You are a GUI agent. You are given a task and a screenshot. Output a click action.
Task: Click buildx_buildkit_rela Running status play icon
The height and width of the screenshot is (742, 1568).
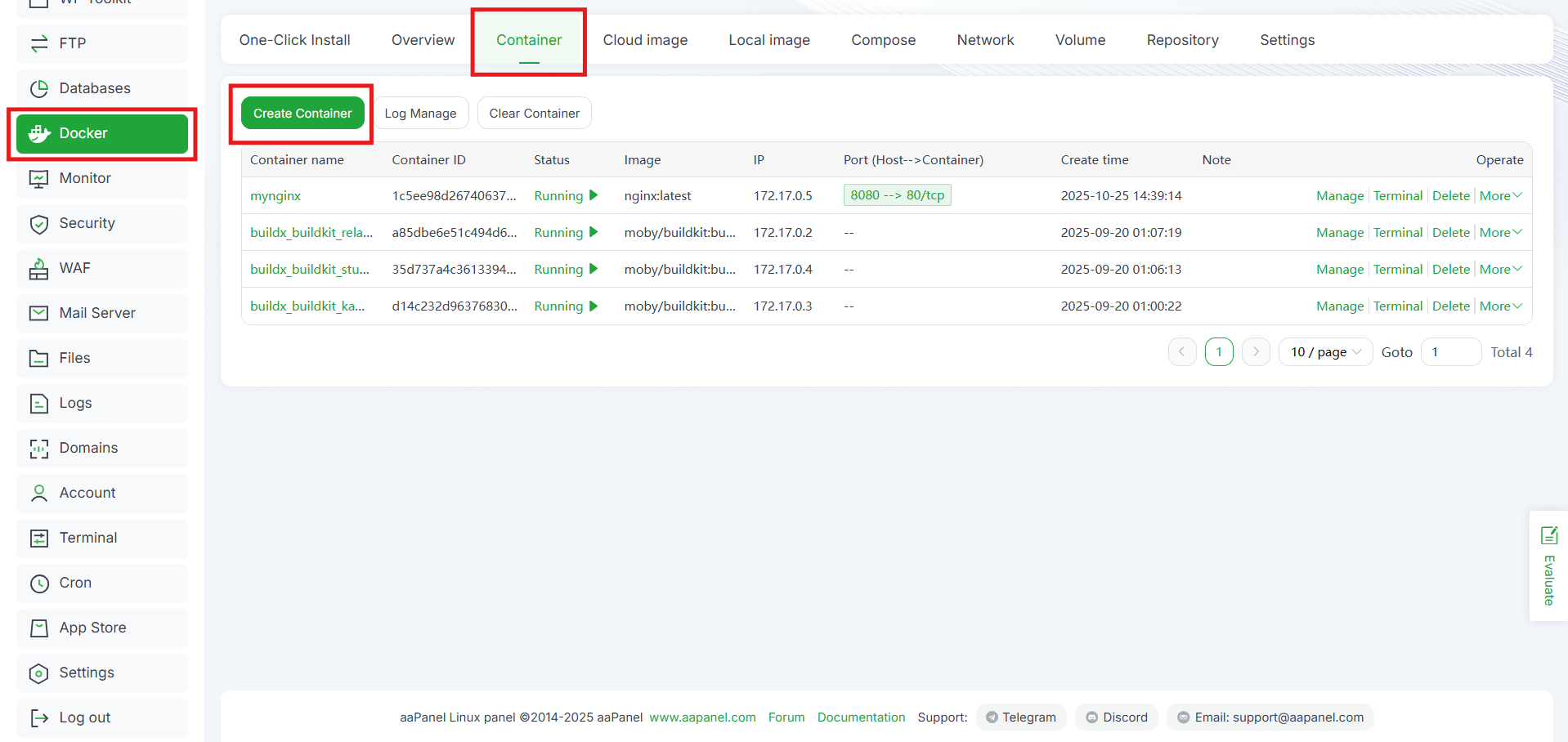(x=594, y=232)
